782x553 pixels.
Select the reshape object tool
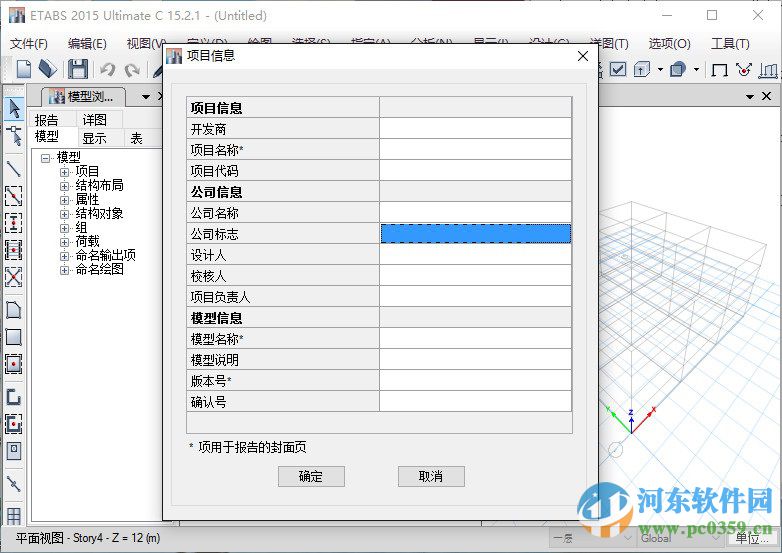click(14, 135)
